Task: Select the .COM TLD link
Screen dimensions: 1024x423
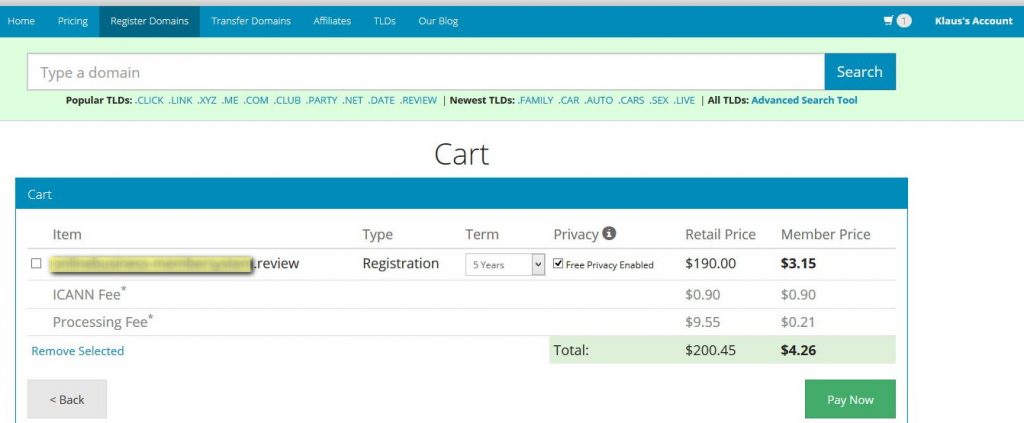Action: pos(256,101)
